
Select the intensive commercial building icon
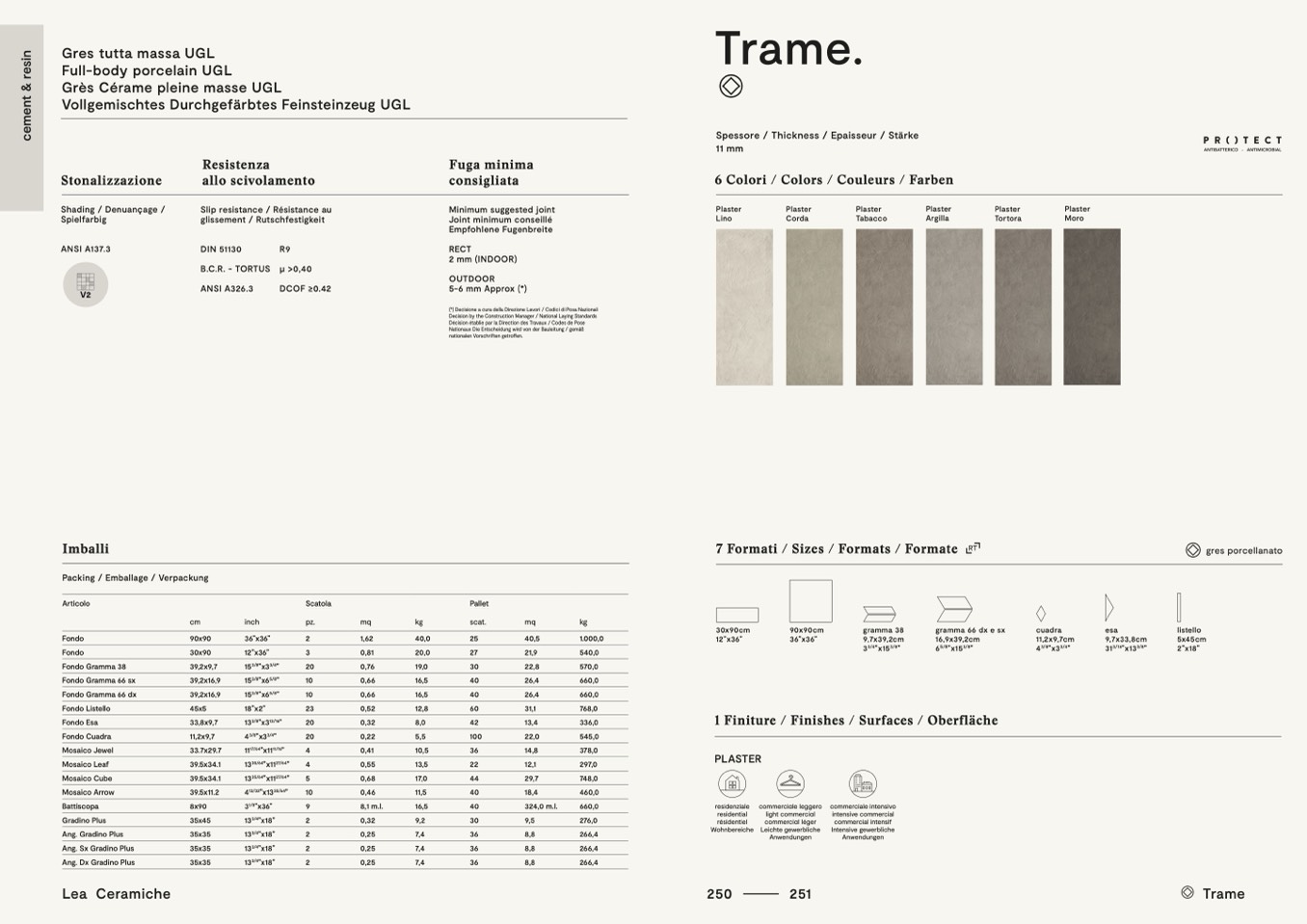[x=863, y=783]
